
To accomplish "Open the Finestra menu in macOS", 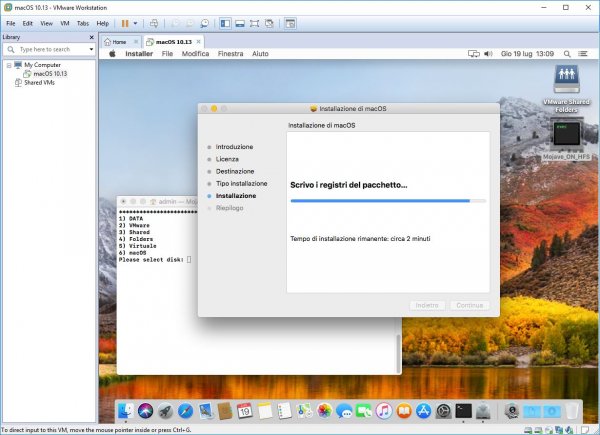I will (230, 53).
